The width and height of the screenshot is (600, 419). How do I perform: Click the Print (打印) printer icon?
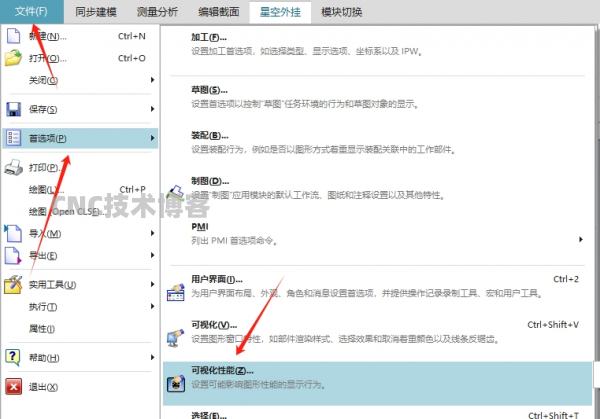(x=14, y=167)
